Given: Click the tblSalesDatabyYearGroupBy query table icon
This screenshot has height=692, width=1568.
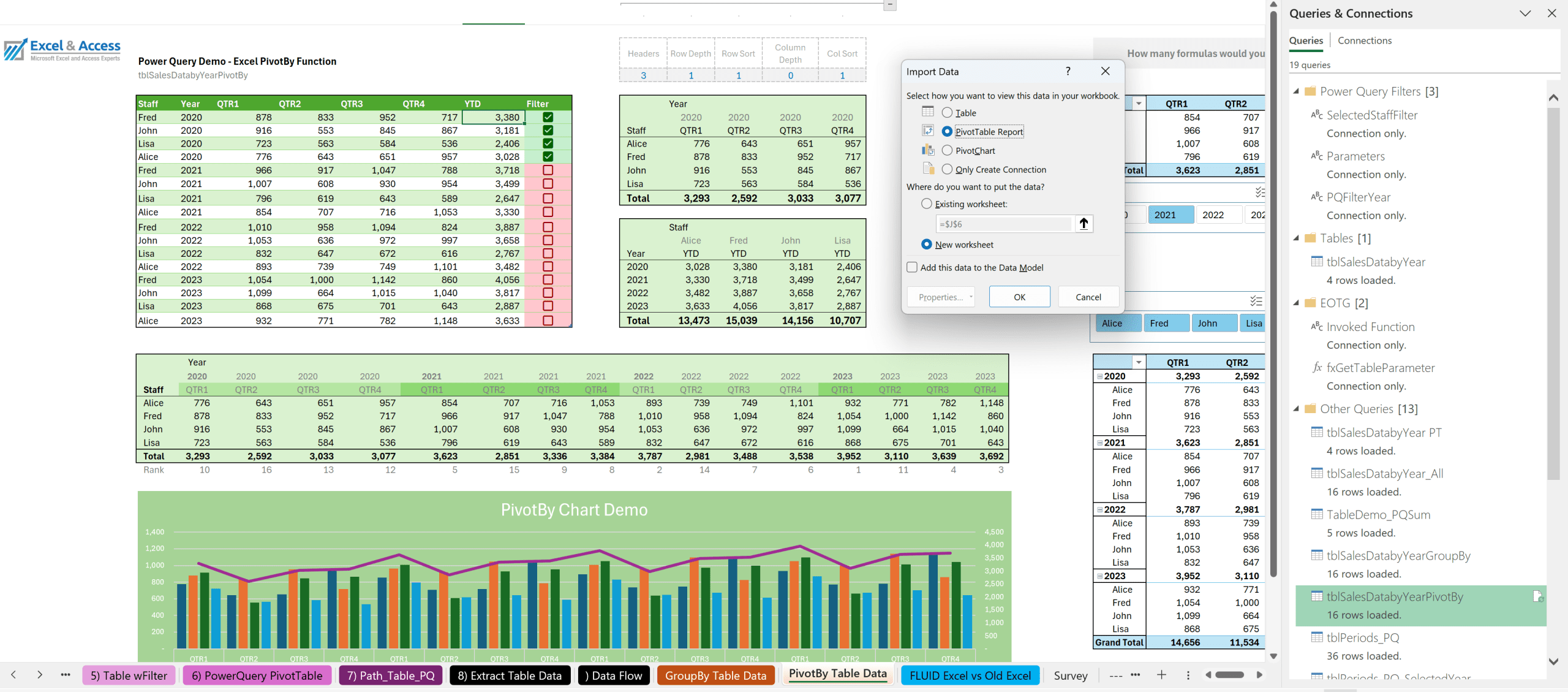Looking at the screenshot, I should pos(1317,555).
